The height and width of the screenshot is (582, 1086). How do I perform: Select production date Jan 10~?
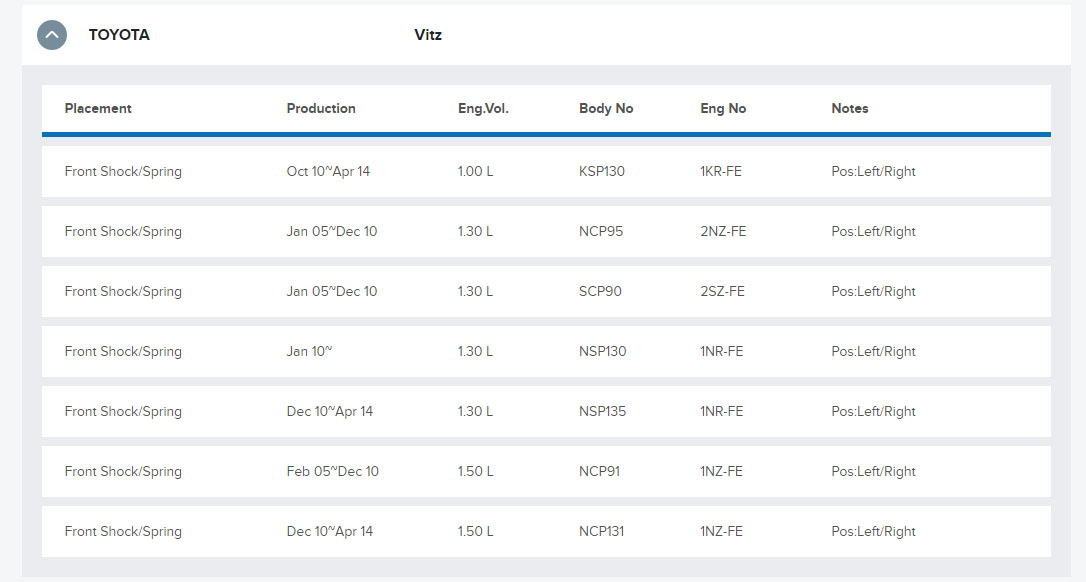pos(310,351)
